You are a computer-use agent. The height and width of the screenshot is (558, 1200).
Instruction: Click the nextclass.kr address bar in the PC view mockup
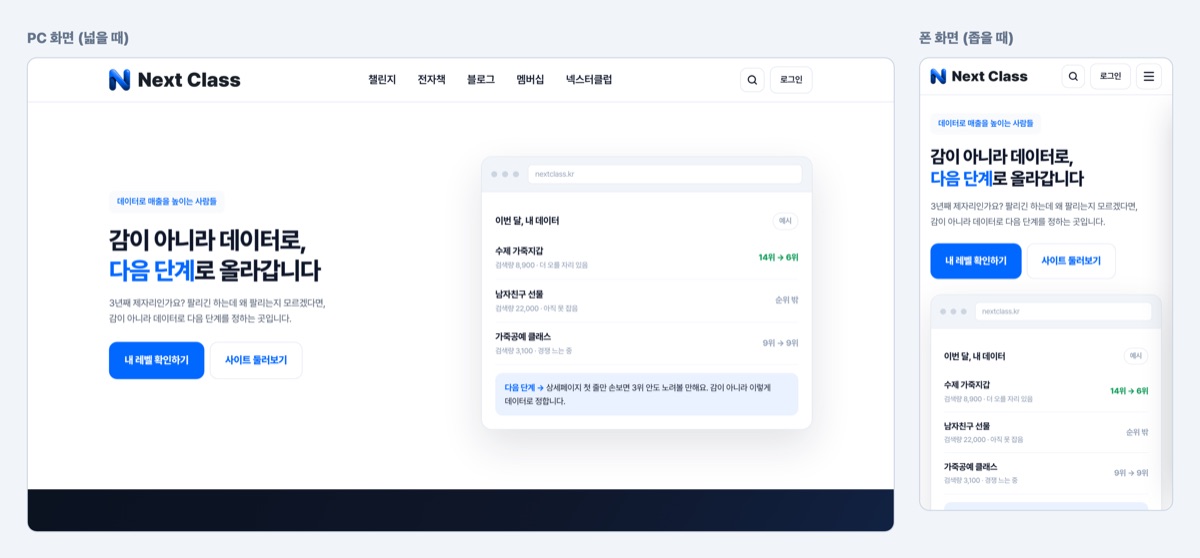[x=665, y=174]
